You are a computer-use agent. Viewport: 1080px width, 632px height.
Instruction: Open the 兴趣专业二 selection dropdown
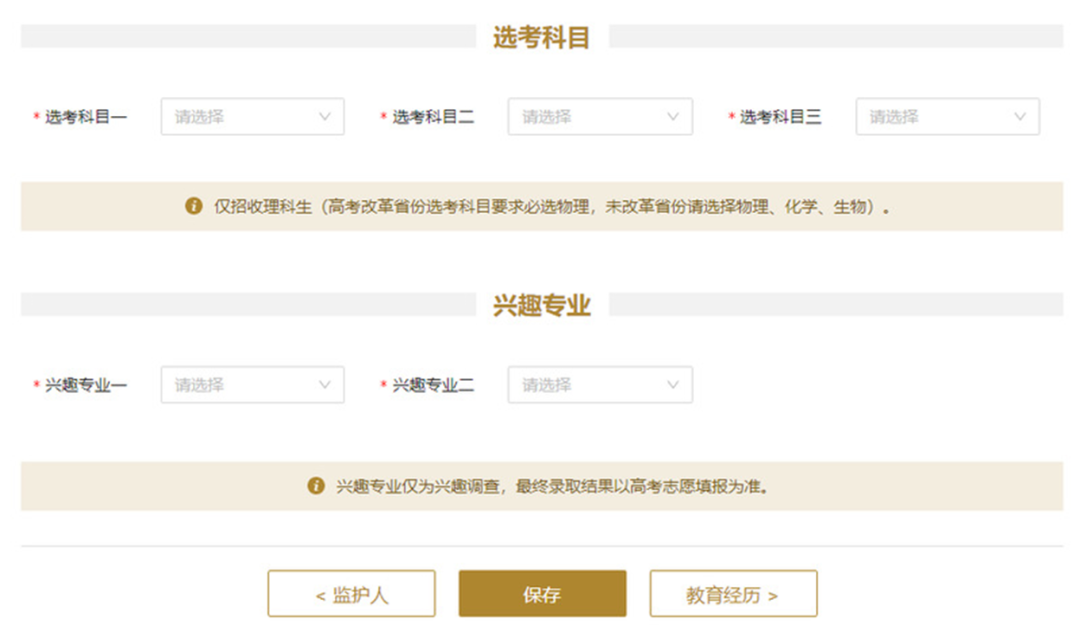point(599,384)
